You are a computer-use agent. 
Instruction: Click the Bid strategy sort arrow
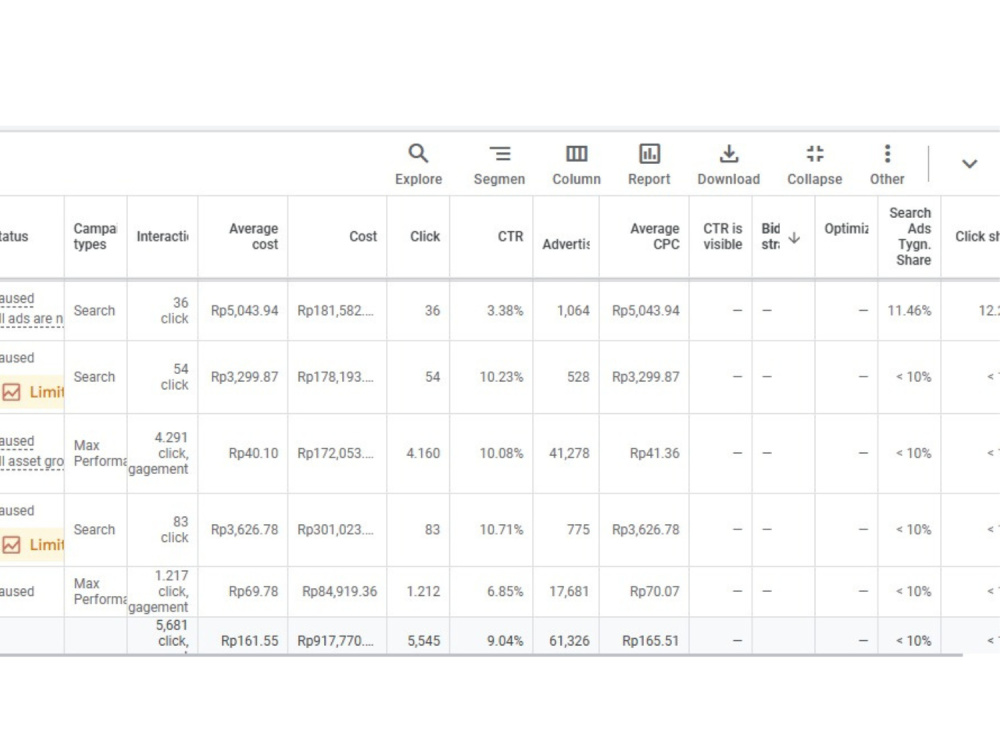794,238
